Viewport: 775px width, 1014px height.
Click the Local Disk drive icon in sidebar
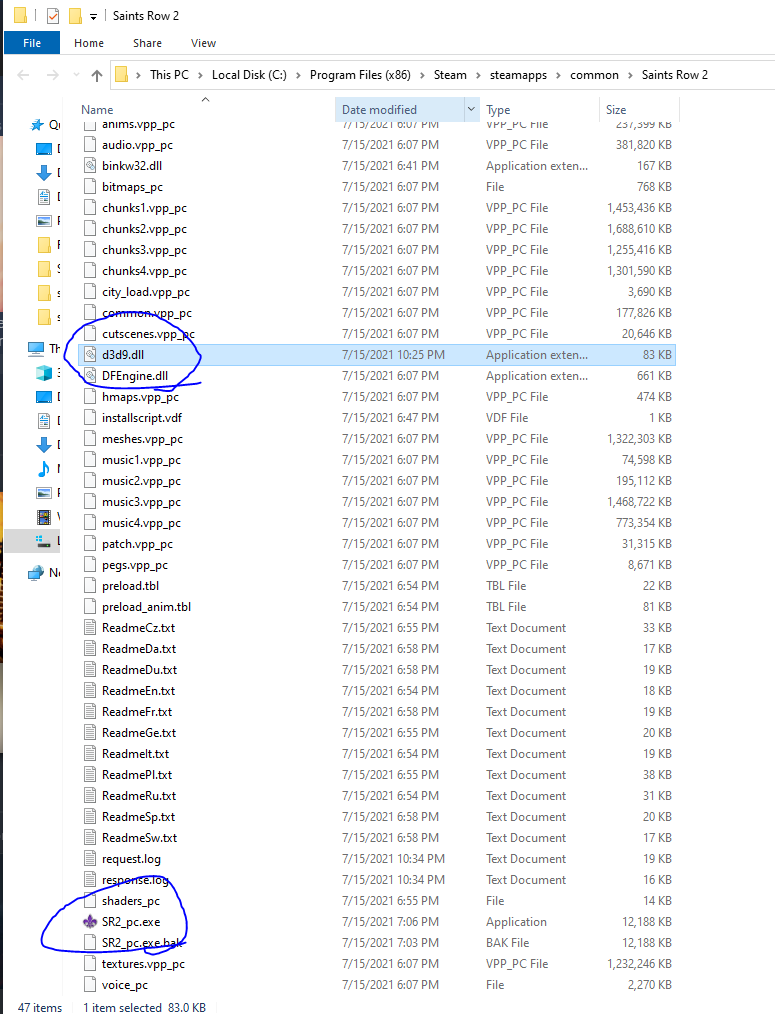pos(43,541)
